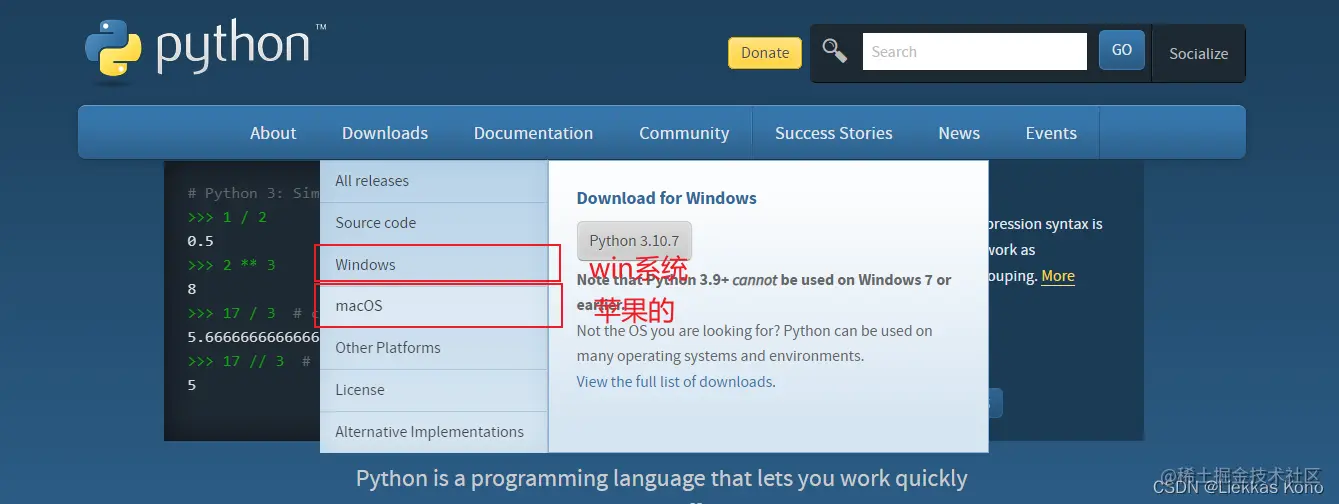Open the News menu
Viewport: 1339px width, 504px height.
click(959, 133)
